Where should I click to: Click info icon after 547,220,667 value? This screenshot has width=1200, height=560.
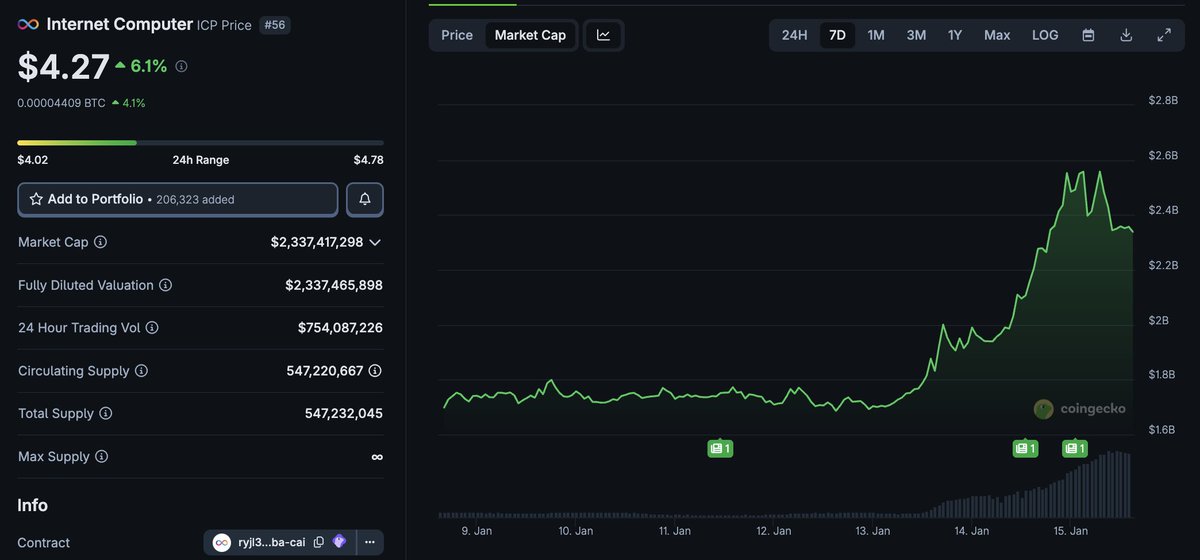[x=375, y=371]
